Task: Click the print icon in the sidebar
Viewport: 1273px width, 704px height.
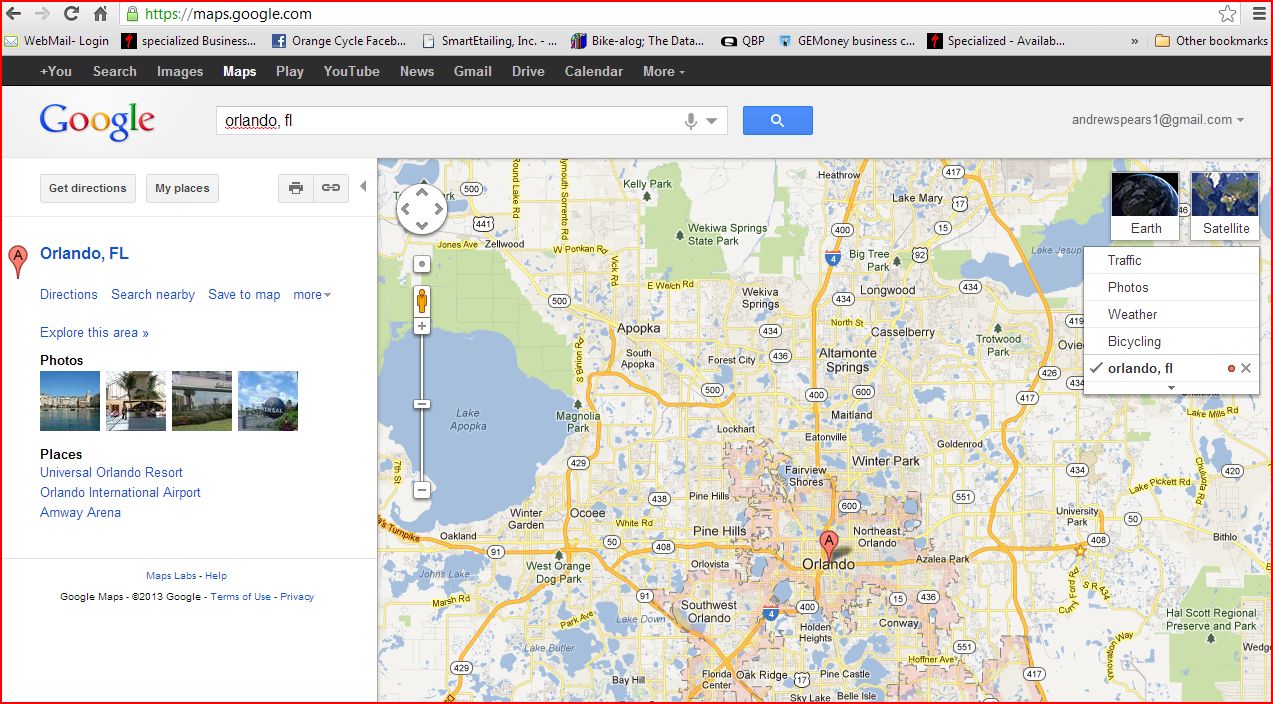Action: tap(295, 188)
